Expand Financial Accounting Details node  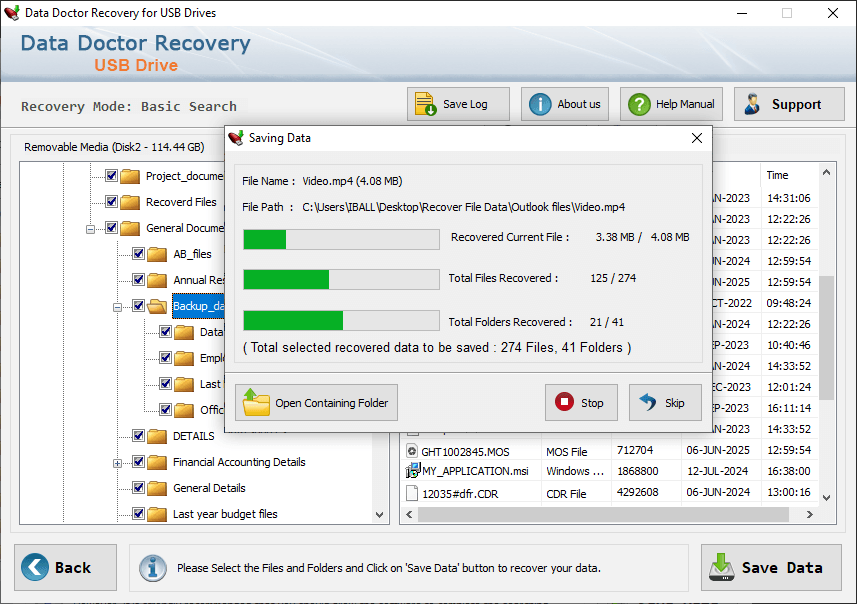(x=117, y=464)
